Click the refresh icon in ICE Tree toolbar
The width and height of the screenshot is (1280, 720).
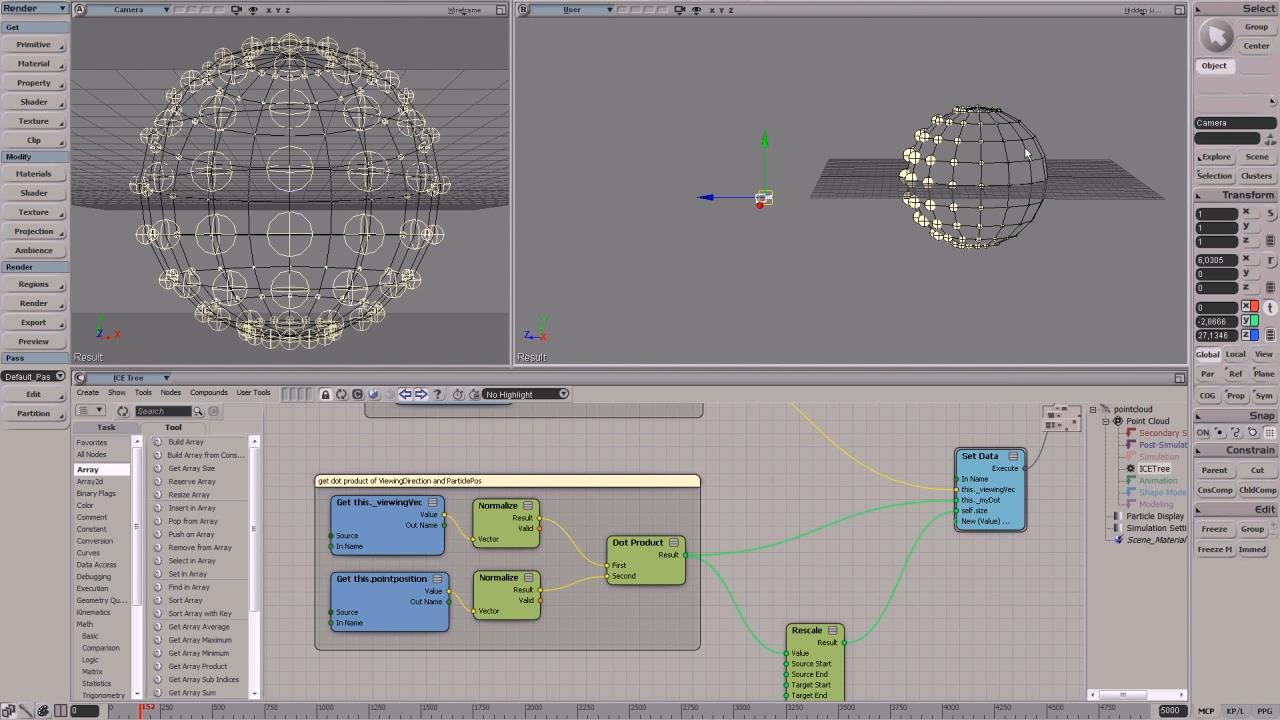[x=341, y=394]
